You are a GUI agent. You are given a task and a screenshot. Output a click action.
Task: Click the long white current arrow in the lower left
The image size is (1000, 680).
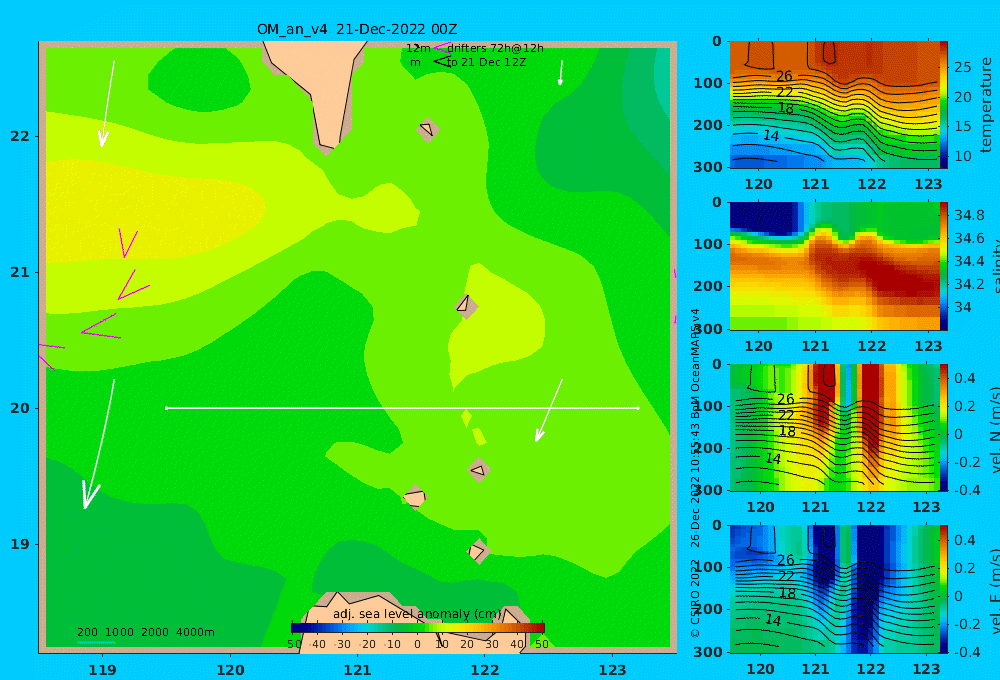coord(99,443)
